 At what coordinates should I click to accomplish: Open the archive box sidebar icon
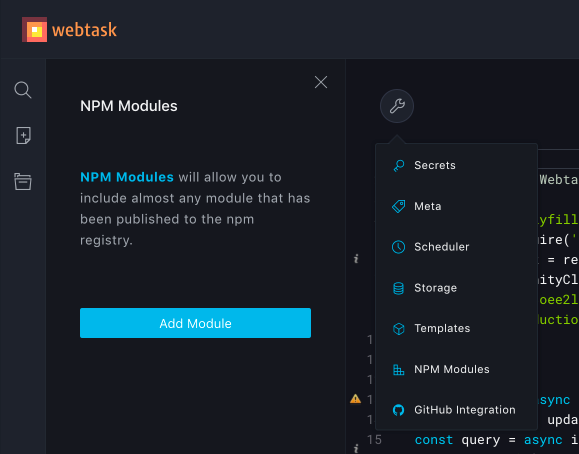(23, 181)
